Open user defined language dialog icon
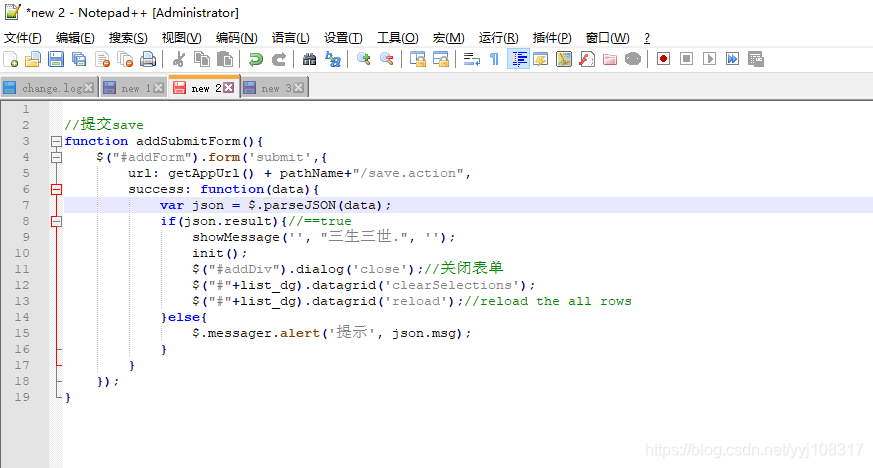Viewport: 873px width, 468px height. [541, 59]
